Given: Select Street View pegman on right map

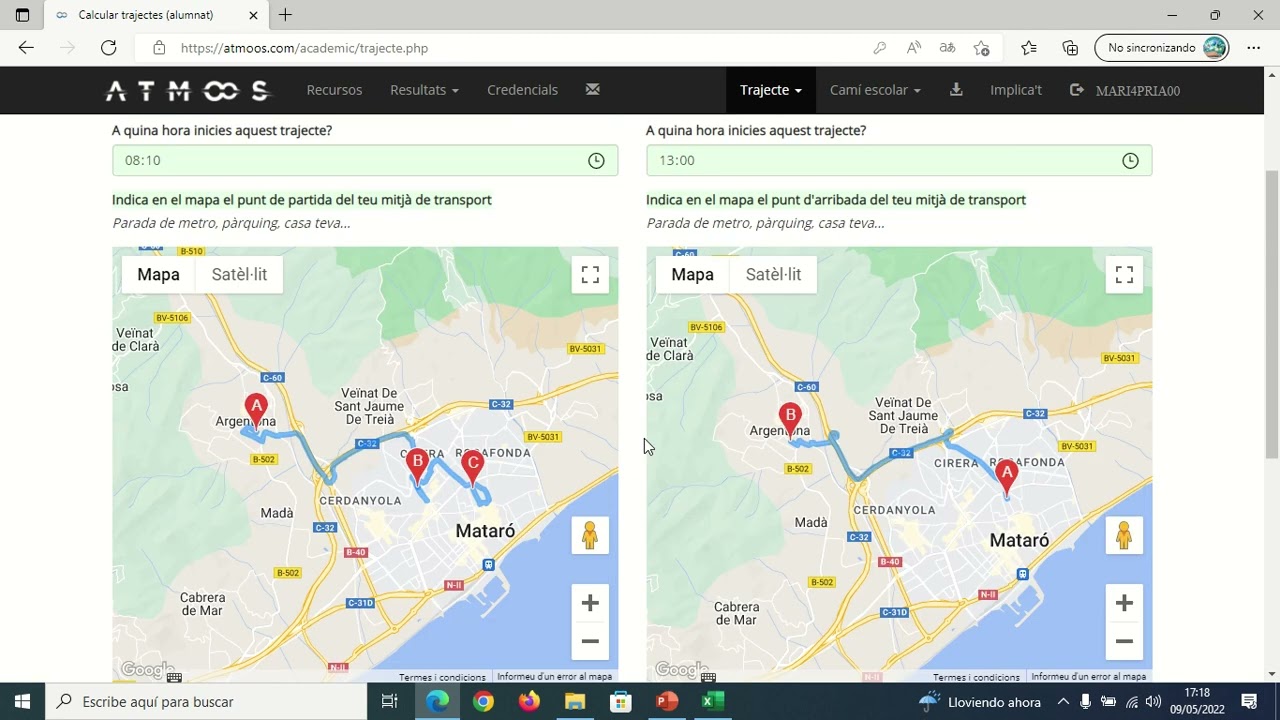Looking at the screenshot, I should coord(1124,536).
